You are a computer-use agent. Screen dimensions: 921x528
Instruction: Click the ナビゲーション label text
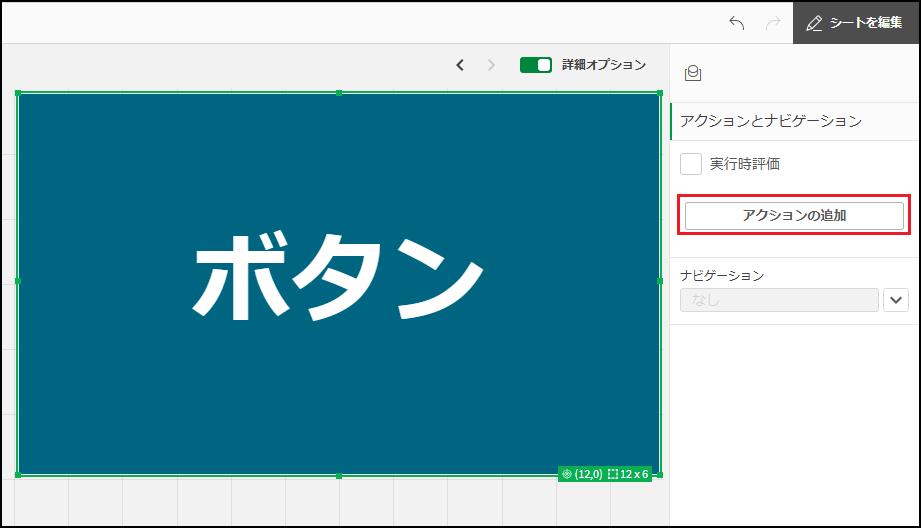pos(722,275)
